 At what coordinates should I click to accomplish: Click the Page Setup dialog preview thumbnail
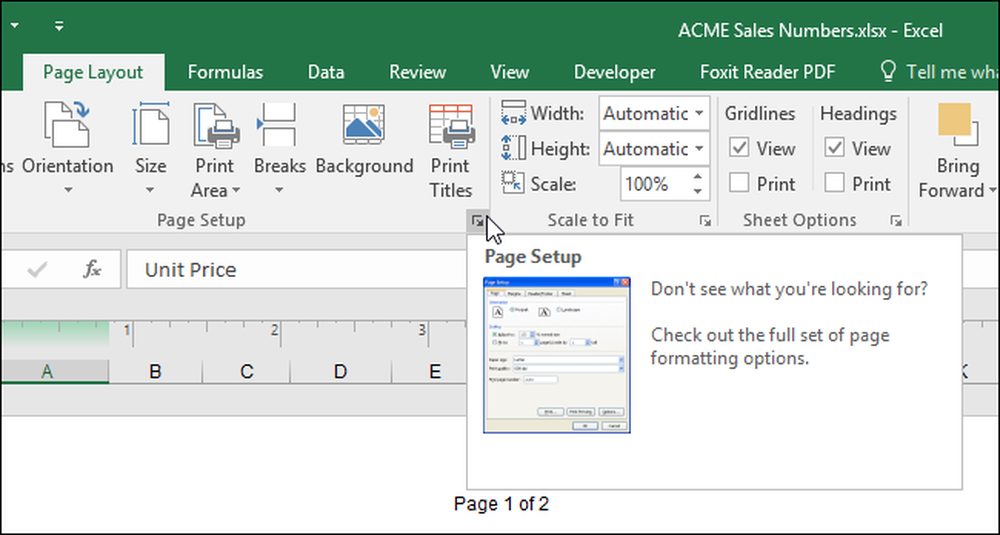(x=557, y=355)
